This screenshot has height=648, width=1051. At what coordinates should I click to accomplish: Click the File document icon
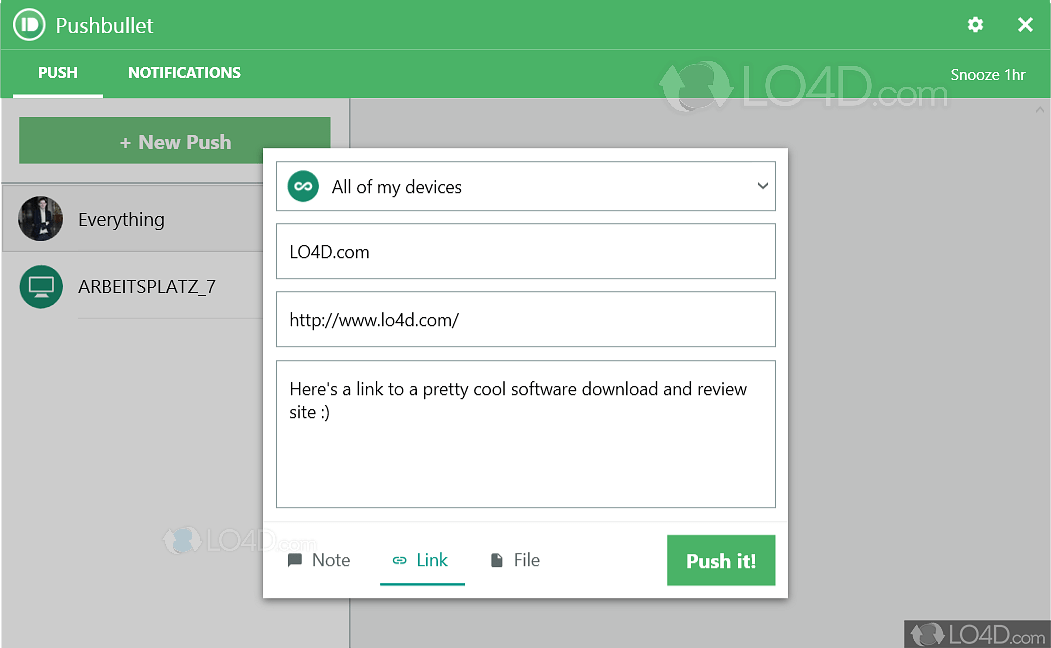tap(497, 560)
